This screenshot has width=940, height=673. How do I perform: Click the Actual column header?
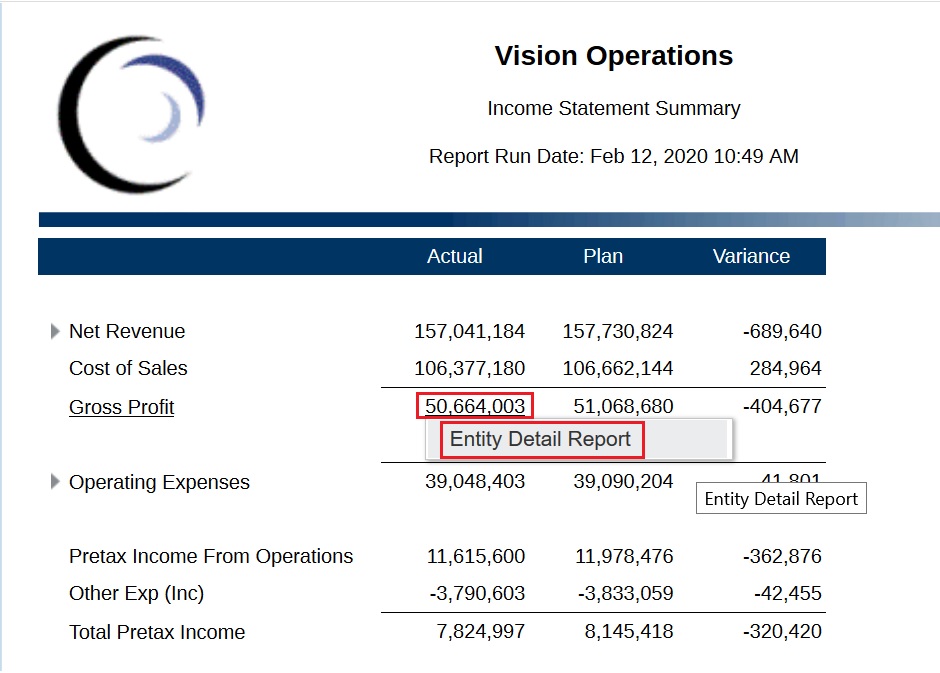point(455,256)
